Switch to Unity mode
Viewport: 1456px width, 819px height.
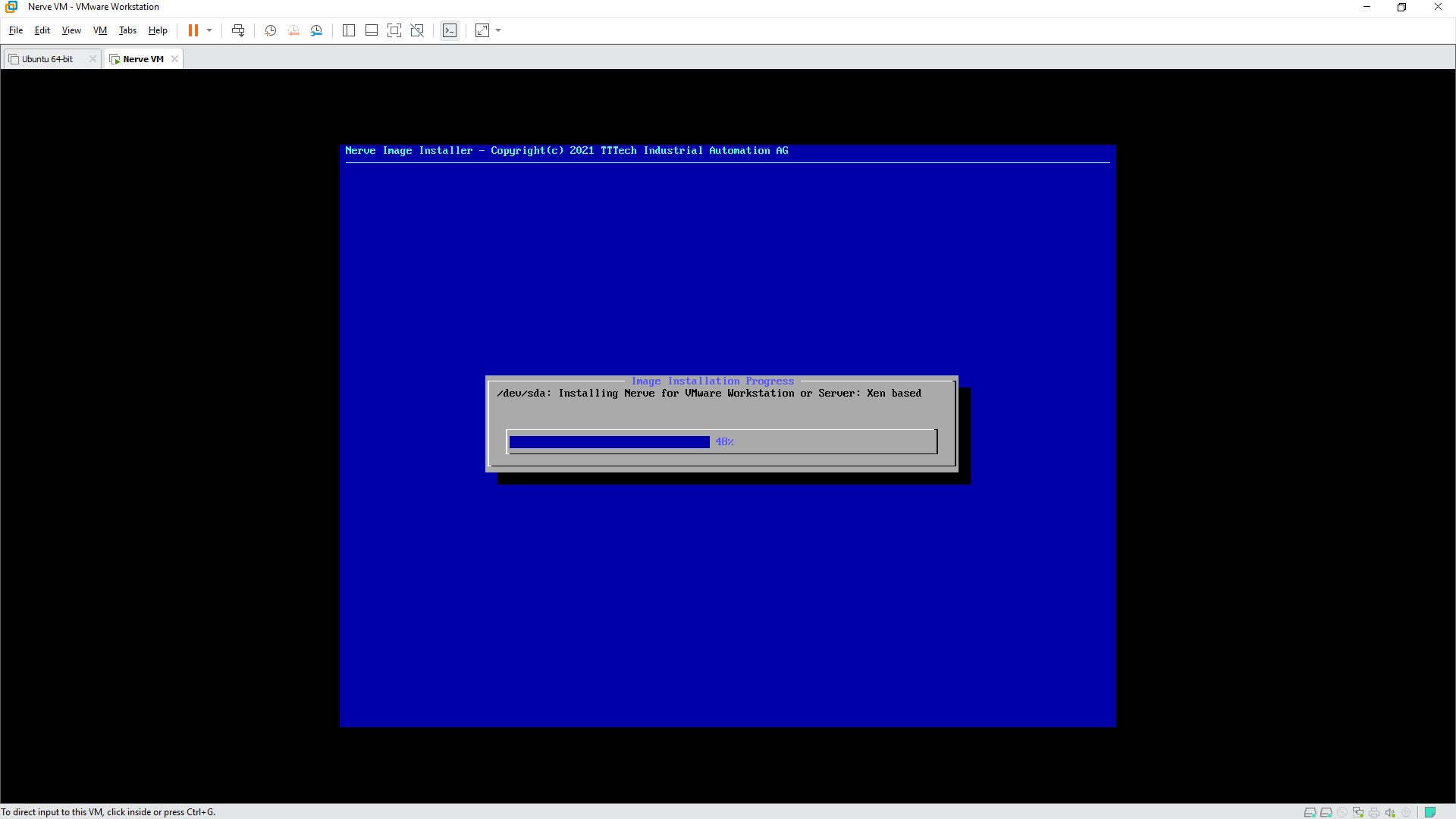(x=417, y=30)
